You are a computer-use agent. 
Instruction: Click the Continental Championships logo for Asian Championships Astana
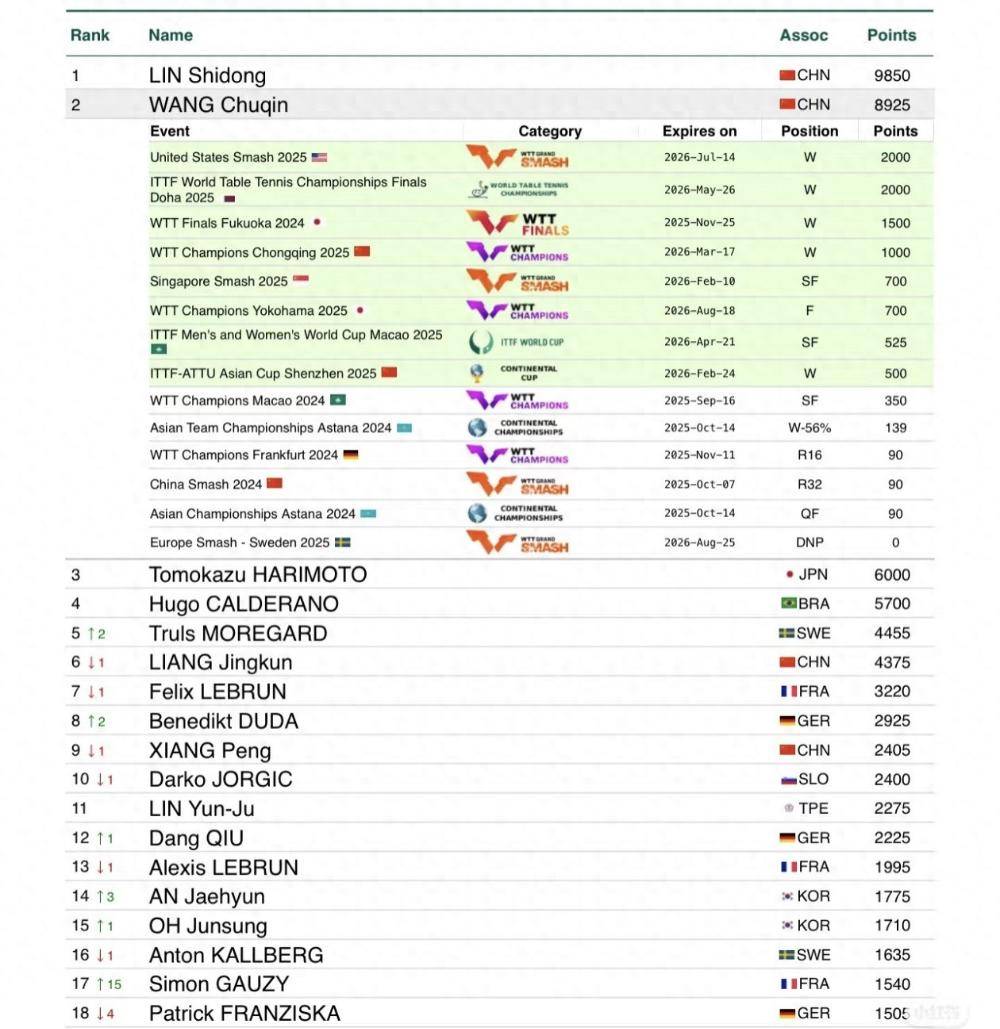[516, 513]
